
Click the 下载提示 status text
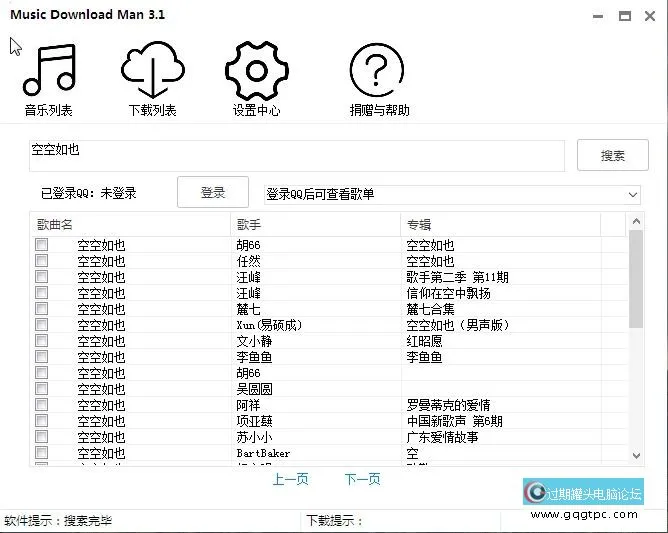coord(334,521)
